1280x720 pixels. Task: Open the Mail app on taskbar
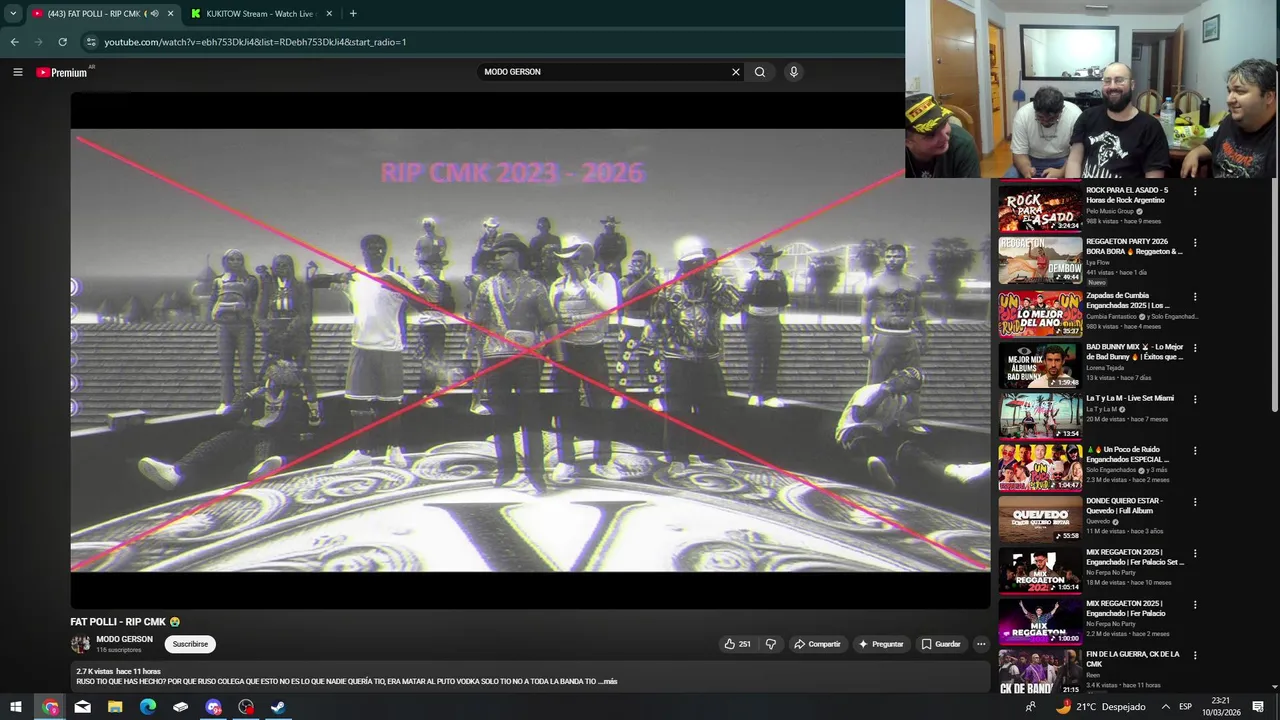click(x=82, y=707)
